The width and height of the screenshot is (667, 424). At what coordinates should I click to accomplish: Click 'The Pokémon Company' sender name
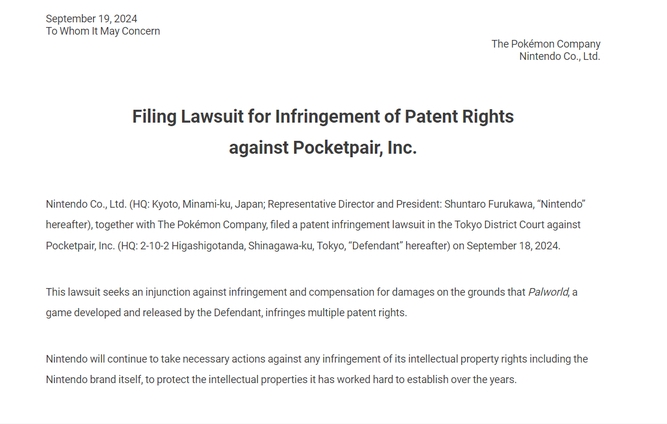546,44
